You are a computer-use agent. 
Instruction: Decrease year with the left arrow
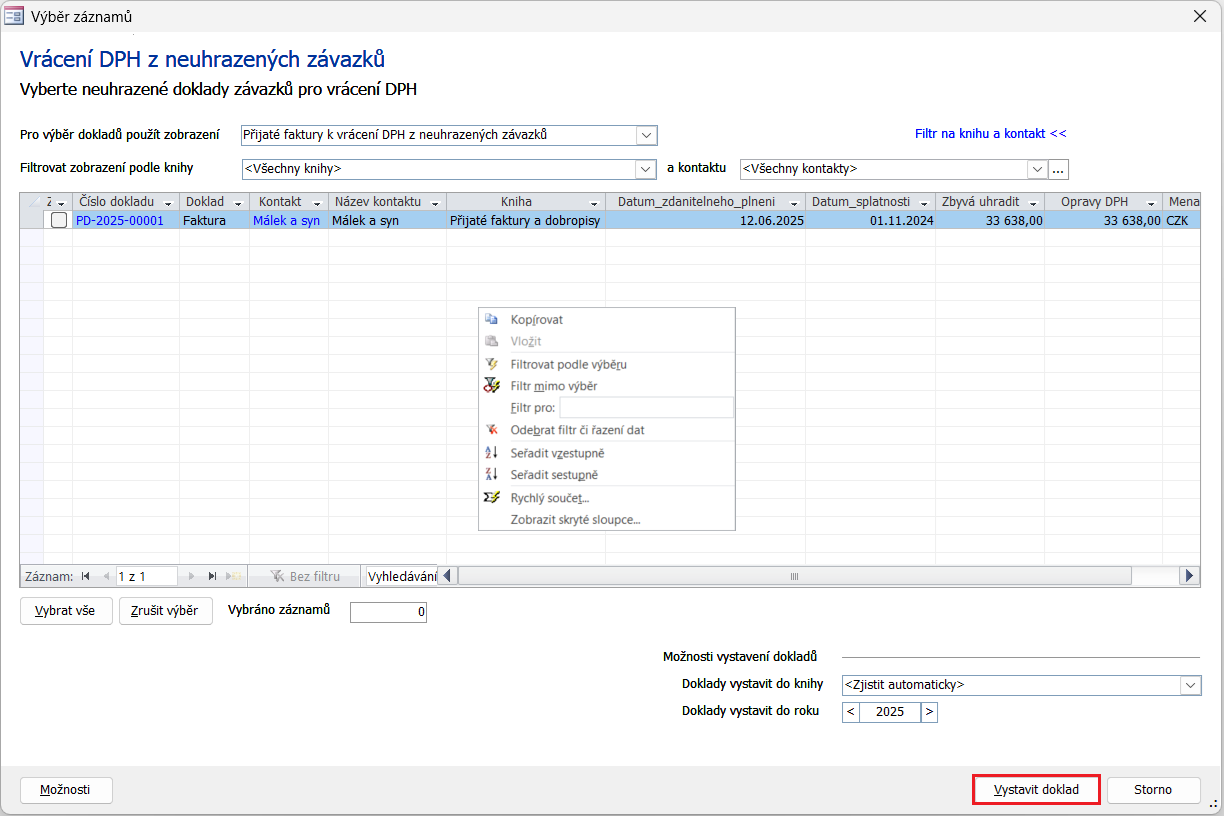click(x=851, y=712)
